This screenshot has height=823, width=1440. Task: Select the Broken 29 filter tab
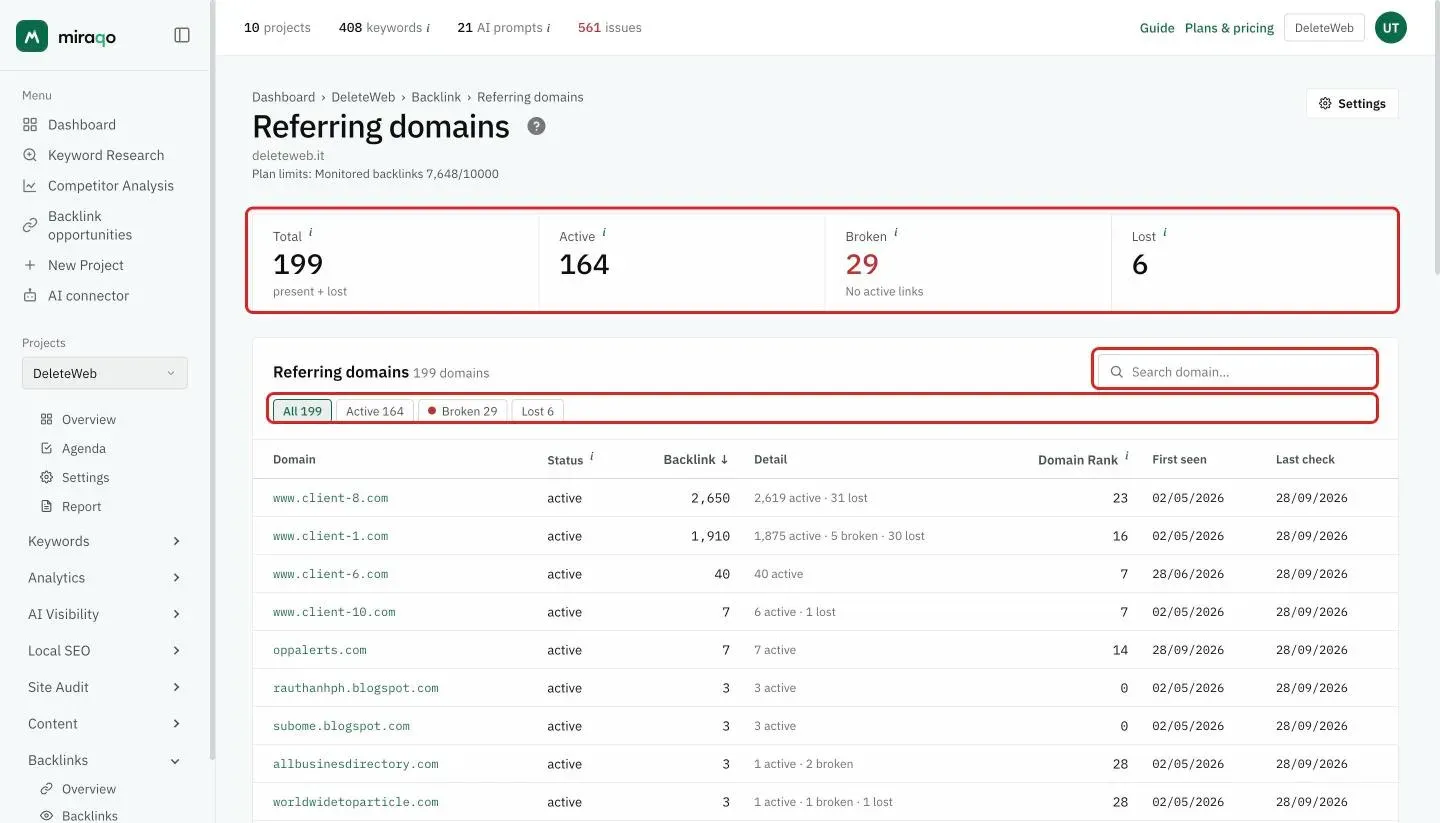coord(462,411)
